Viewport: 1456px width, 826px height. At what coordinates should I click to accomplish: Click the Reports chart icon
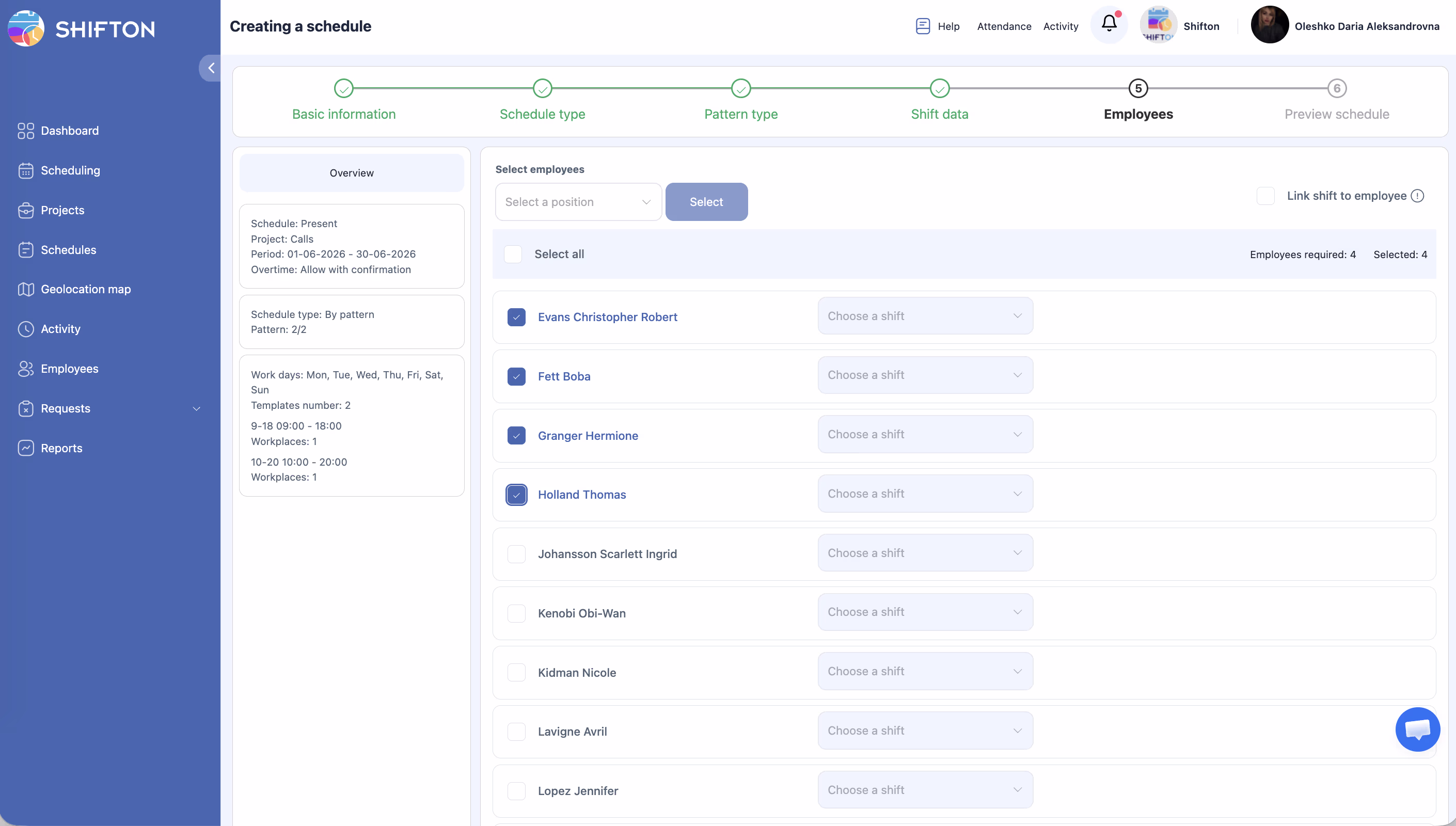tap(25, 448)
